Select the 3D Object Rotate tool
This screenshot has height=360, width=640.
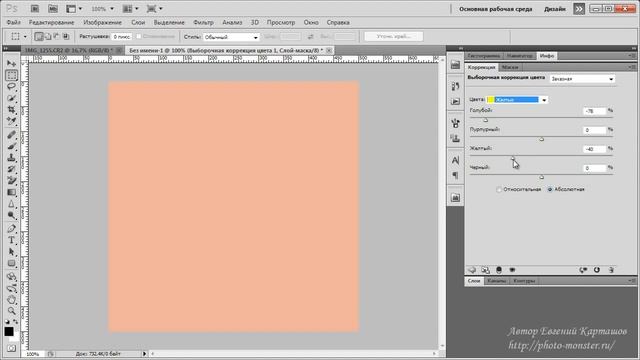(11, 277)
